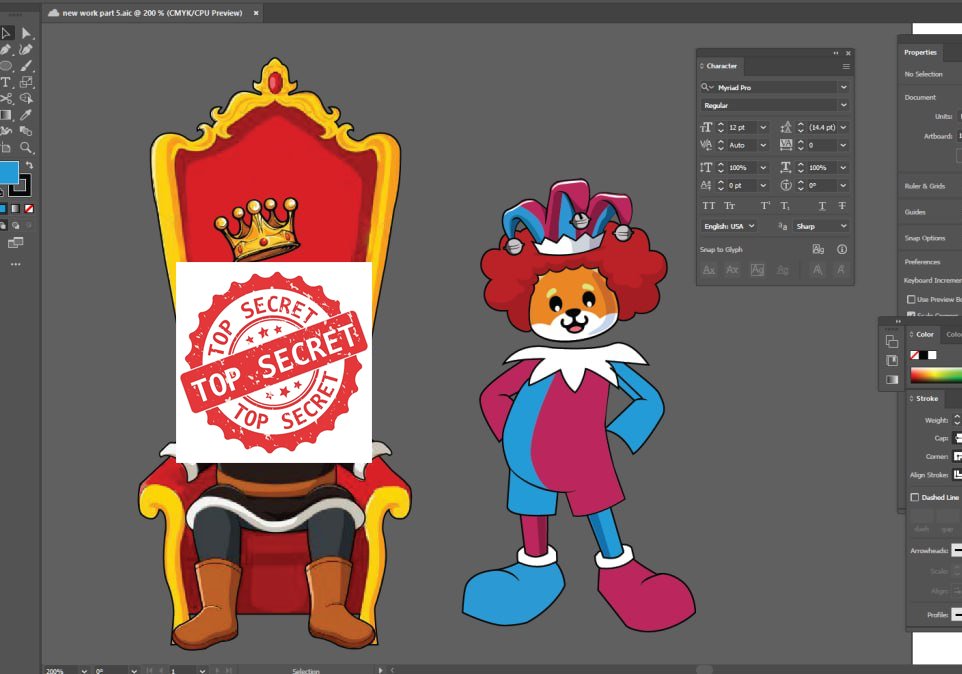This screenshot has height=674, width=962.
Task: Toggle Use Preview Bounds checkbox
Action: (911, 299)
